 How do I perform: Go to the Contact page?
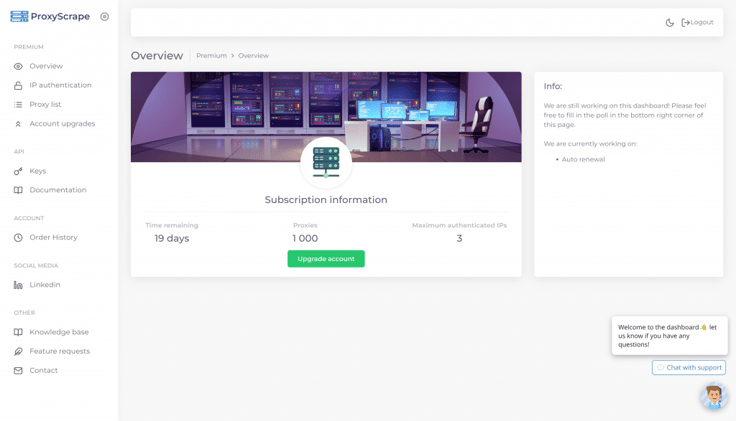[x=43, y=370]
